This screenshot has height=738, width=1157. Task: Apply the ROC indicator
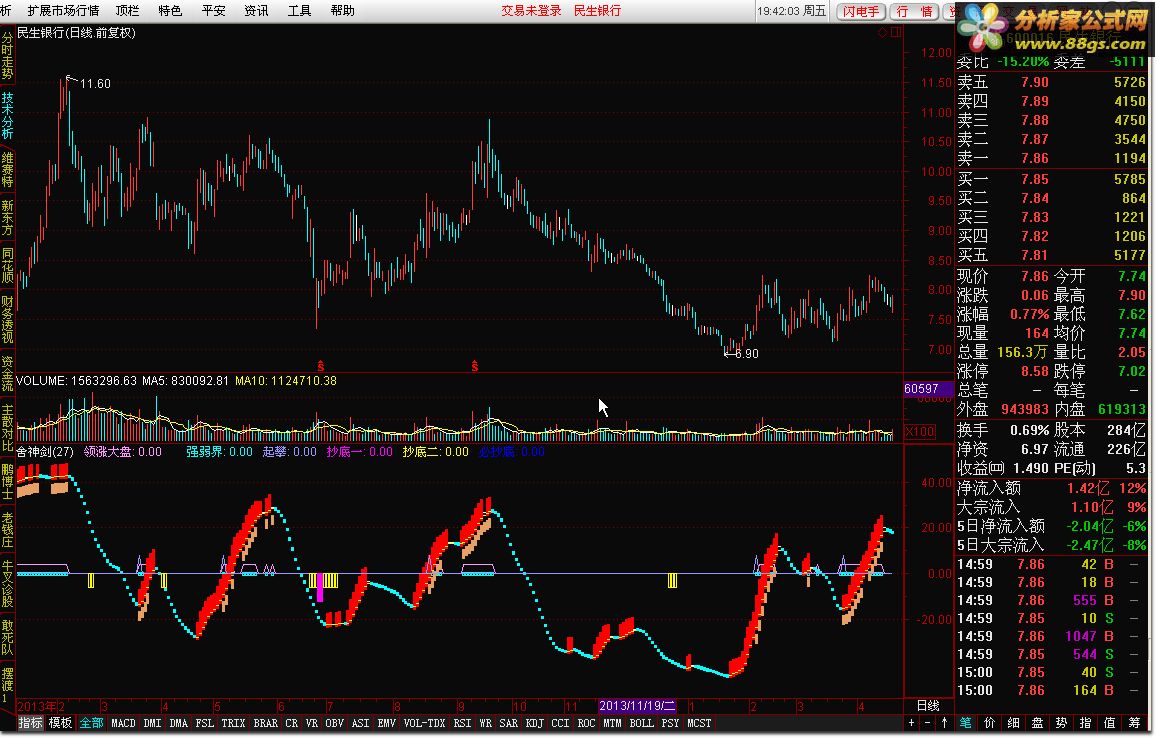pyautogui.click(x=586, y=723)
